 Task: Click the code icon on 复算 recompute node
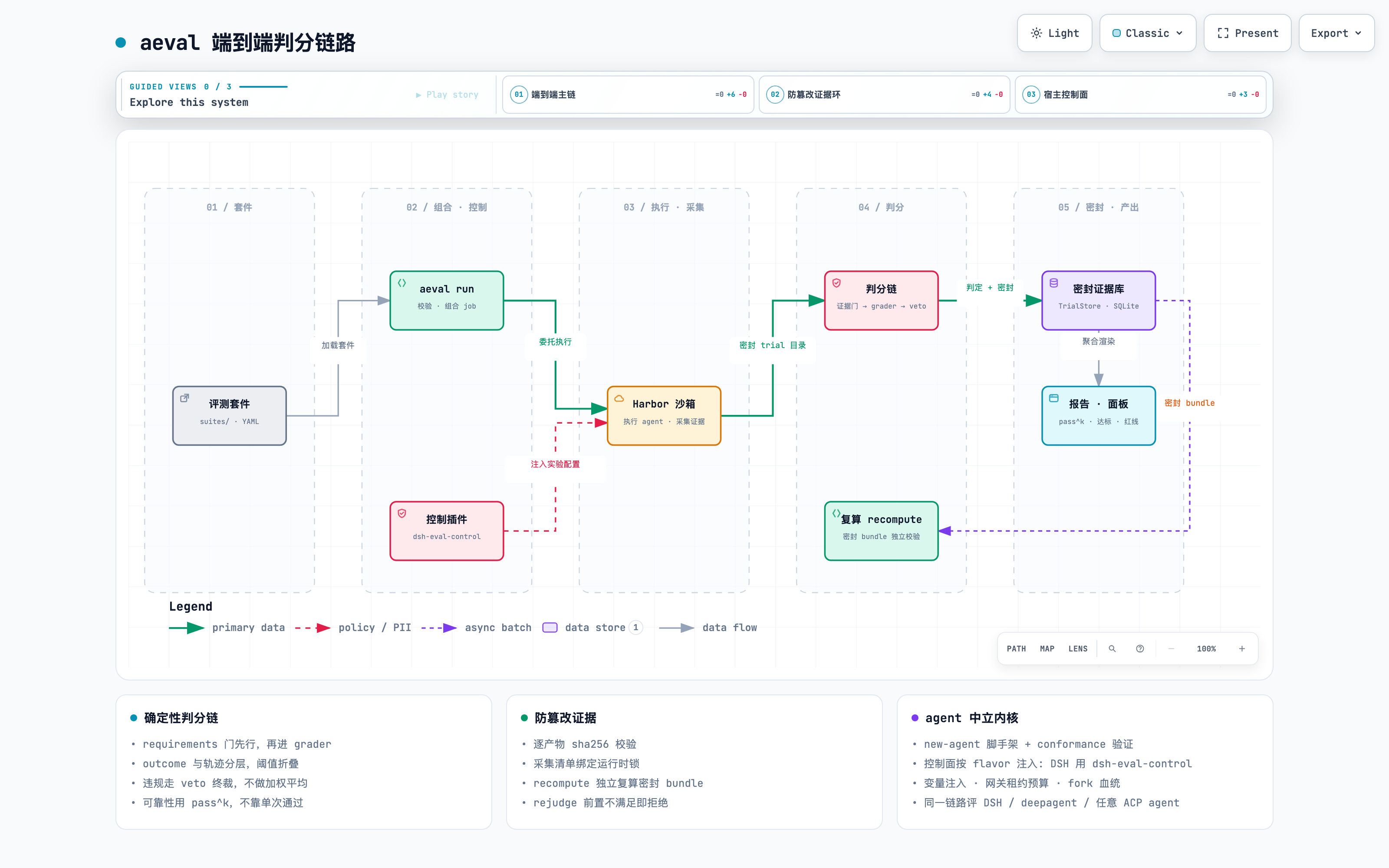point(836,513)
